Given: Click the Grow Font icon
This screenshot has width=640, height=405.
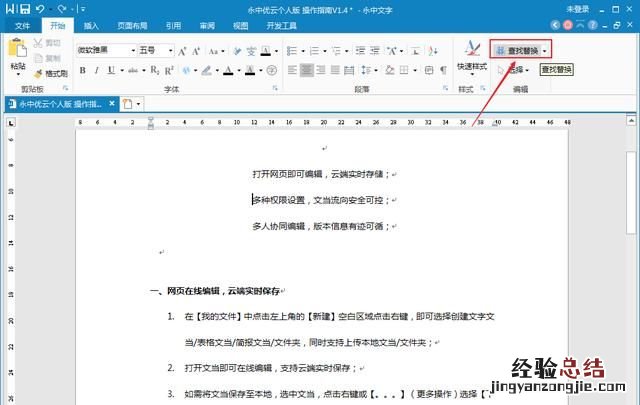Looking at the screenshot, I should tap(182, 51).
